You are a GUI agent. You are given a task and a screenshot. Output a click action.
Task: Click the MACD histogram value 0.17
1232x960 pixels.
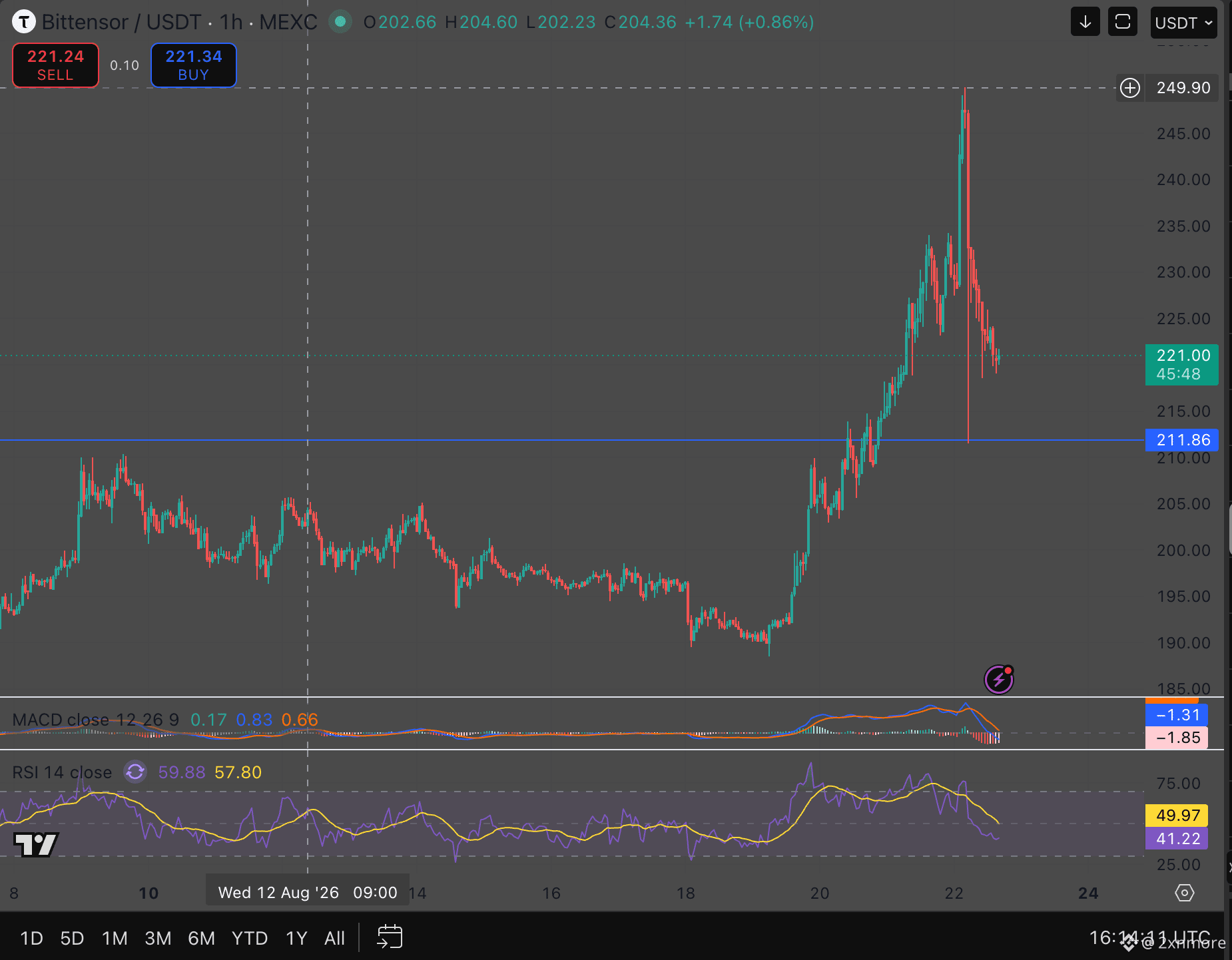(x=208, y=720)
